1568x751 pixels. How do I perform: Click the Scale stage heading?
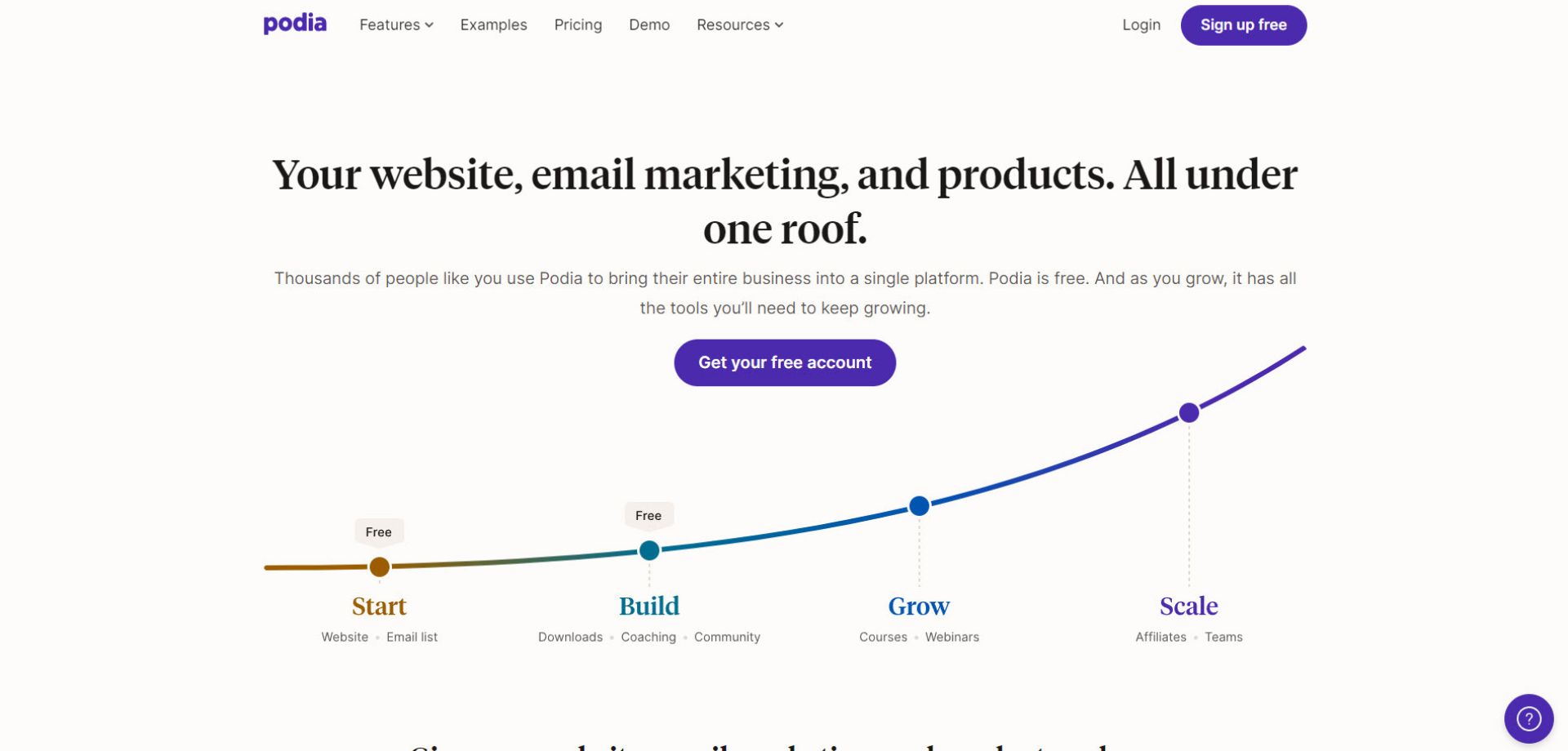(x=1188, y=607)
